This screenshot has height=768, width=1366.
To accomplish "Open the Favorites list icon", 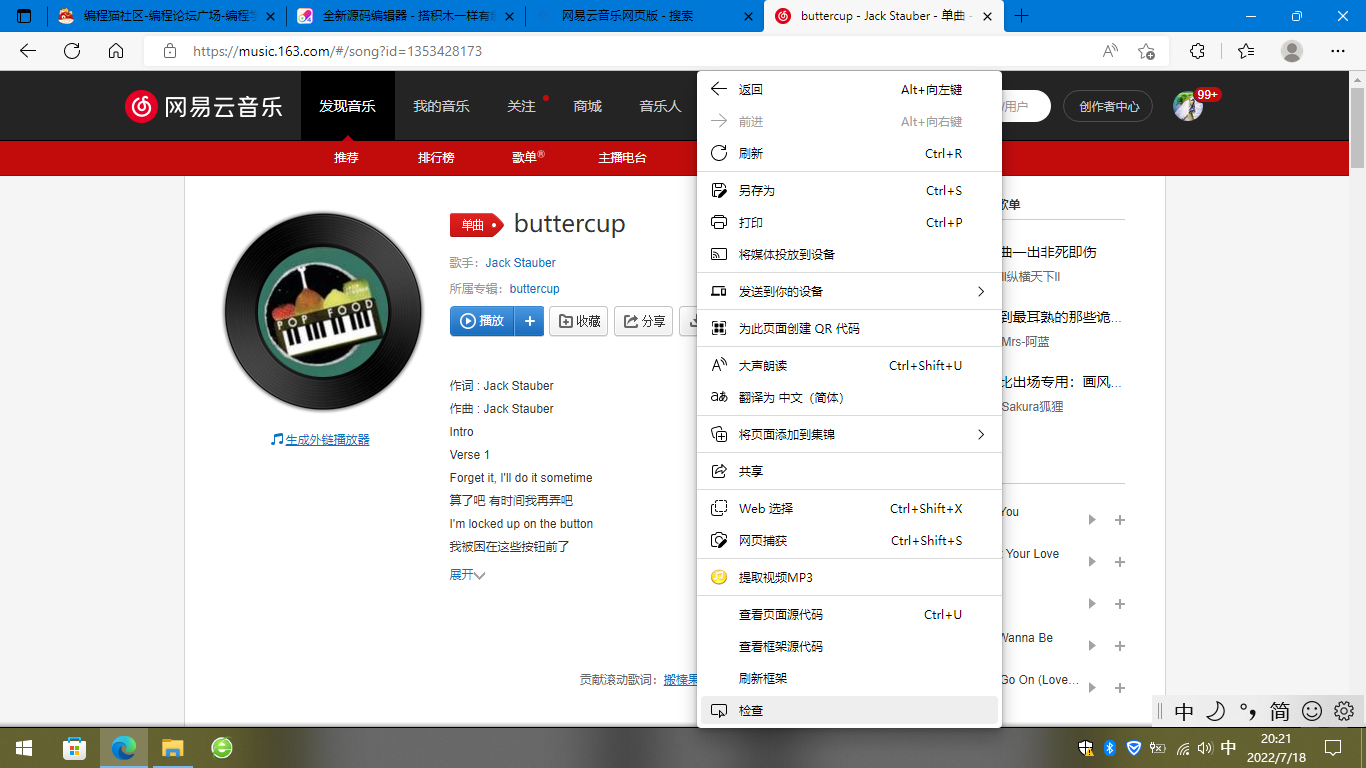I will tap(1245, 51).
